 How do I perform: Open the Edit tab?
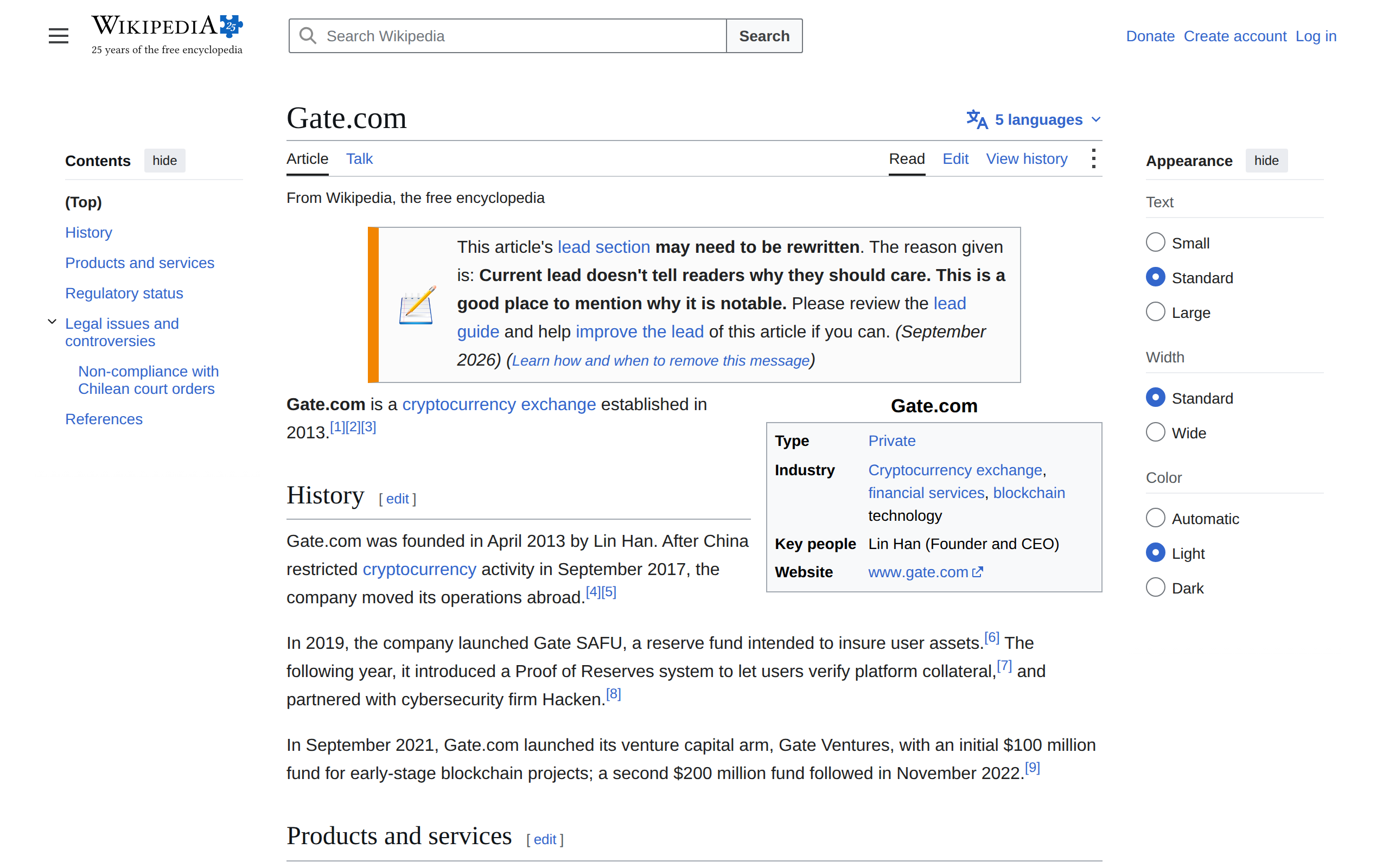pyautogui.click(x=955, y=159)
